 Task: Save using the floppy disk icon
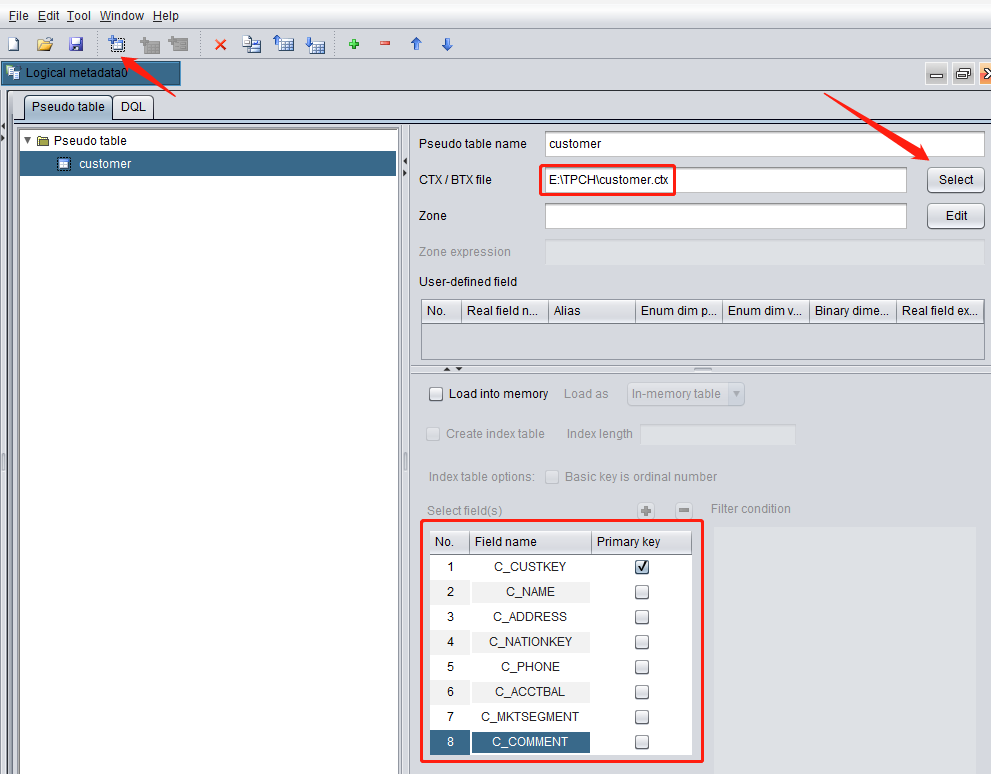click(x=76, y=44)
